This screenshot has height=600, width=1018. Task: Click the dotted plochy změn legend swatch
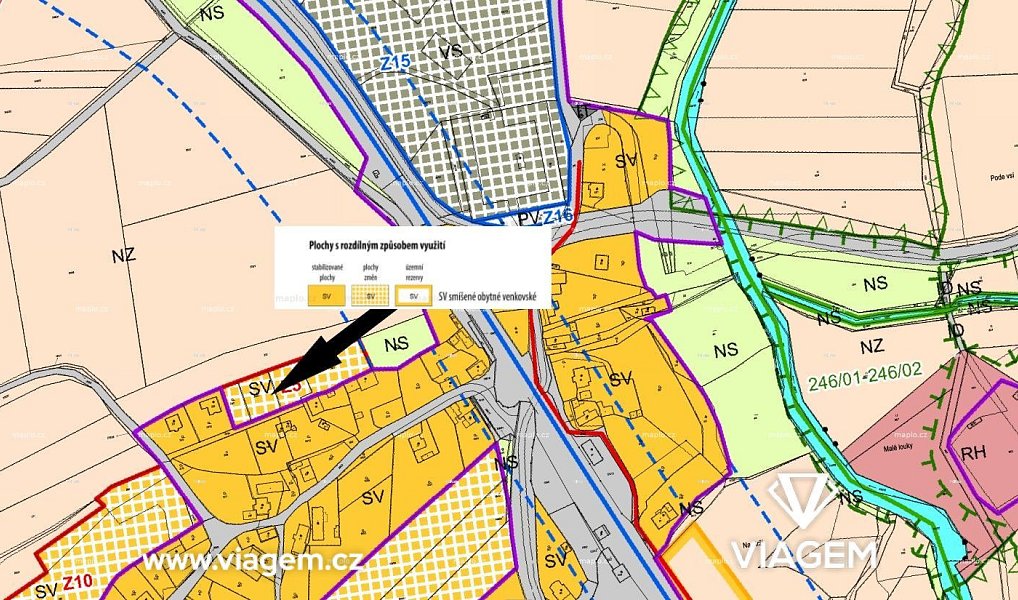[370, 295]
